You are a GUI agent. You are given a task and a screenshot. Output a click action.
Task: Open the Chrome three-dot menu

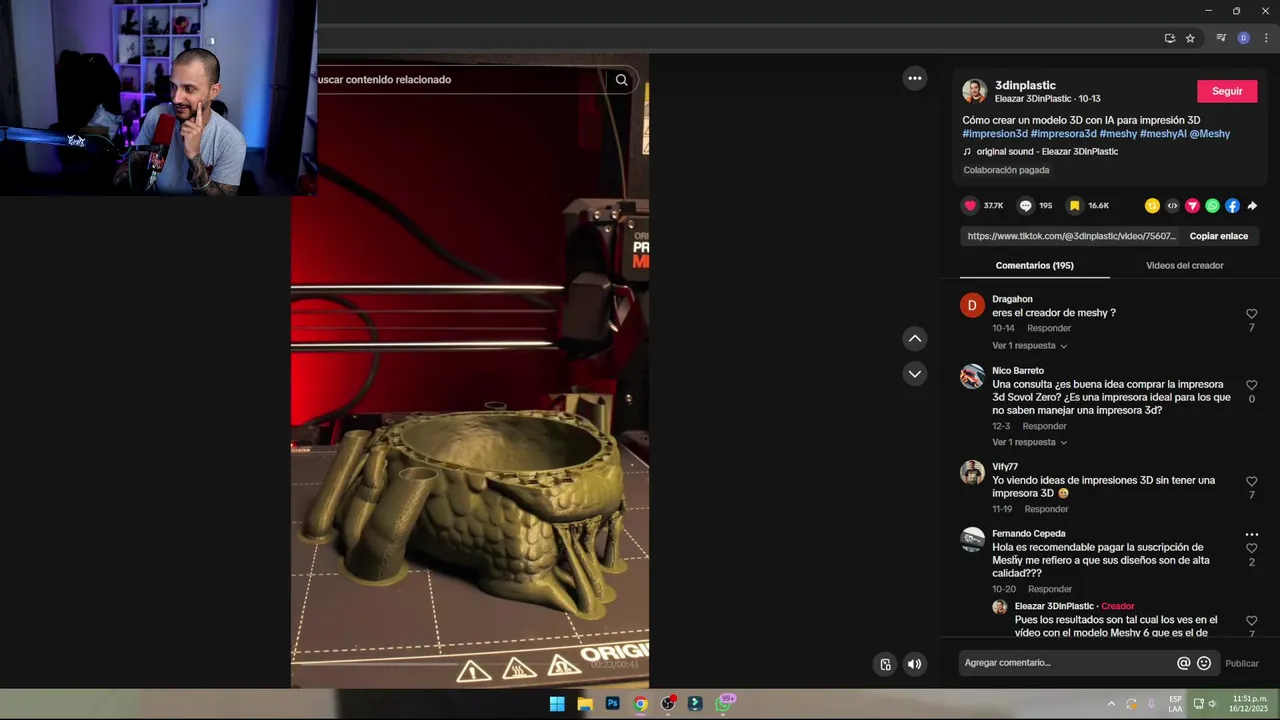(1266, 38)
